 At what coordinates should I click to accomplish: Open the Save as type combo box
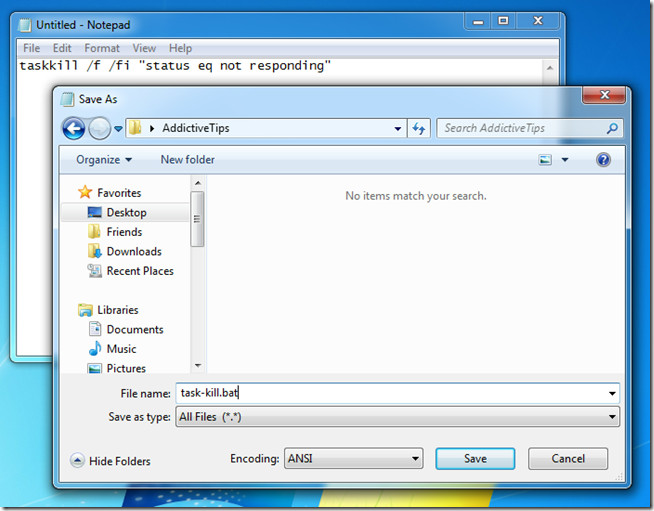[x=397, y=417]
